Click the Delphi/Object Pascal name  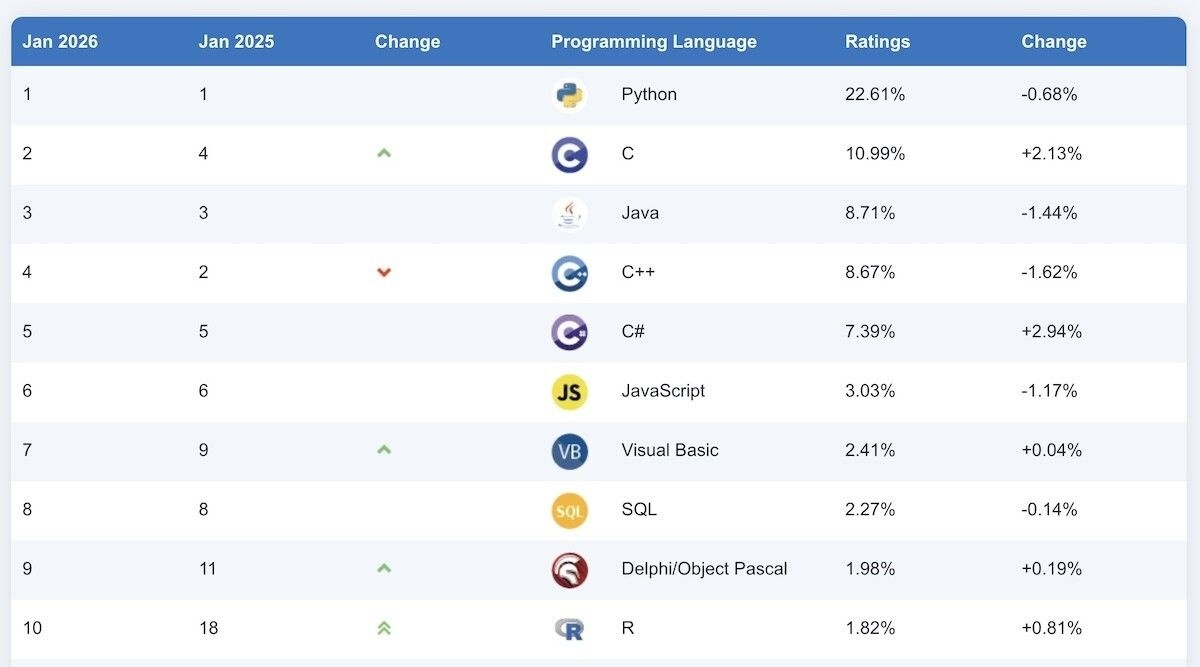tap(704, 569)
